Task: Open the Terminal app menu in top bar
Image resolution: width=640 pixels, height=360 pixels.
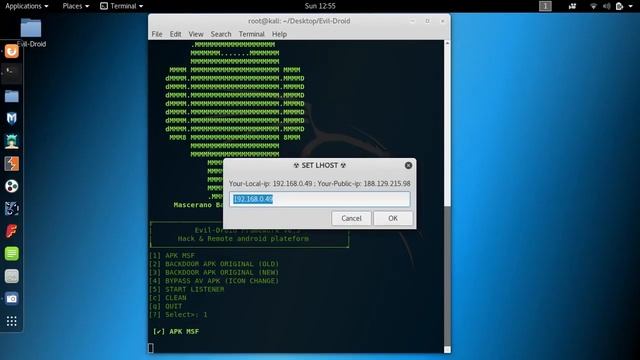Action: [122, 6]
